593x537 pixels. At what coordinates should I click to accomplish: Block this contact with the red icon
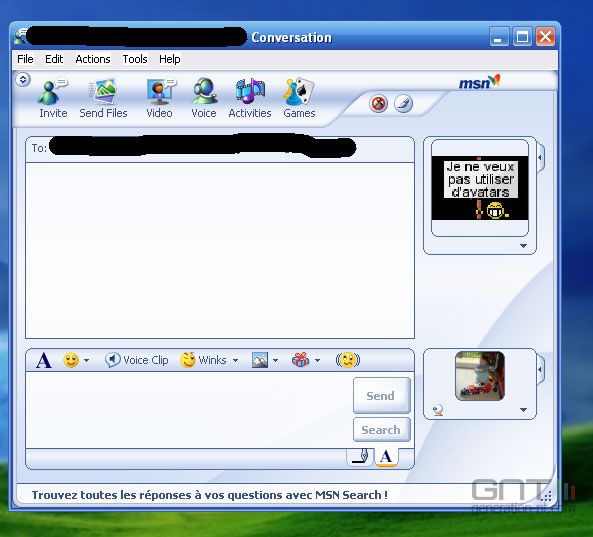pyautogui.click(x=378, y=104)
